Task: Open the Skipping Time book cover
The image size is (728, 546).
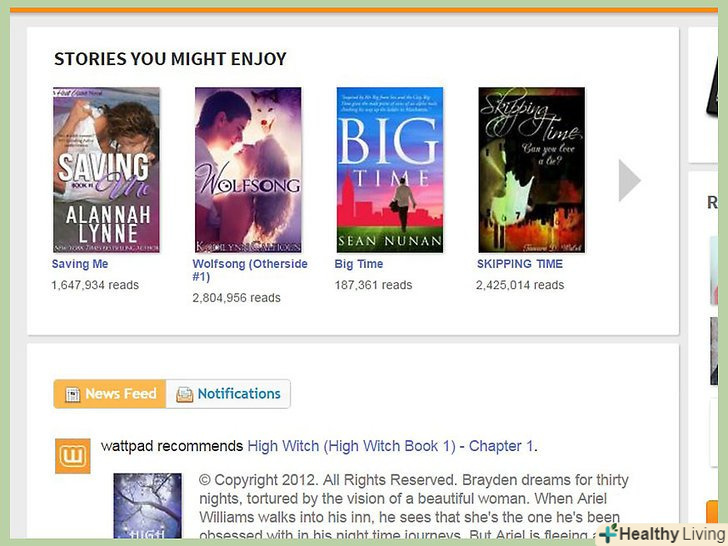Action: coord(532,170)
